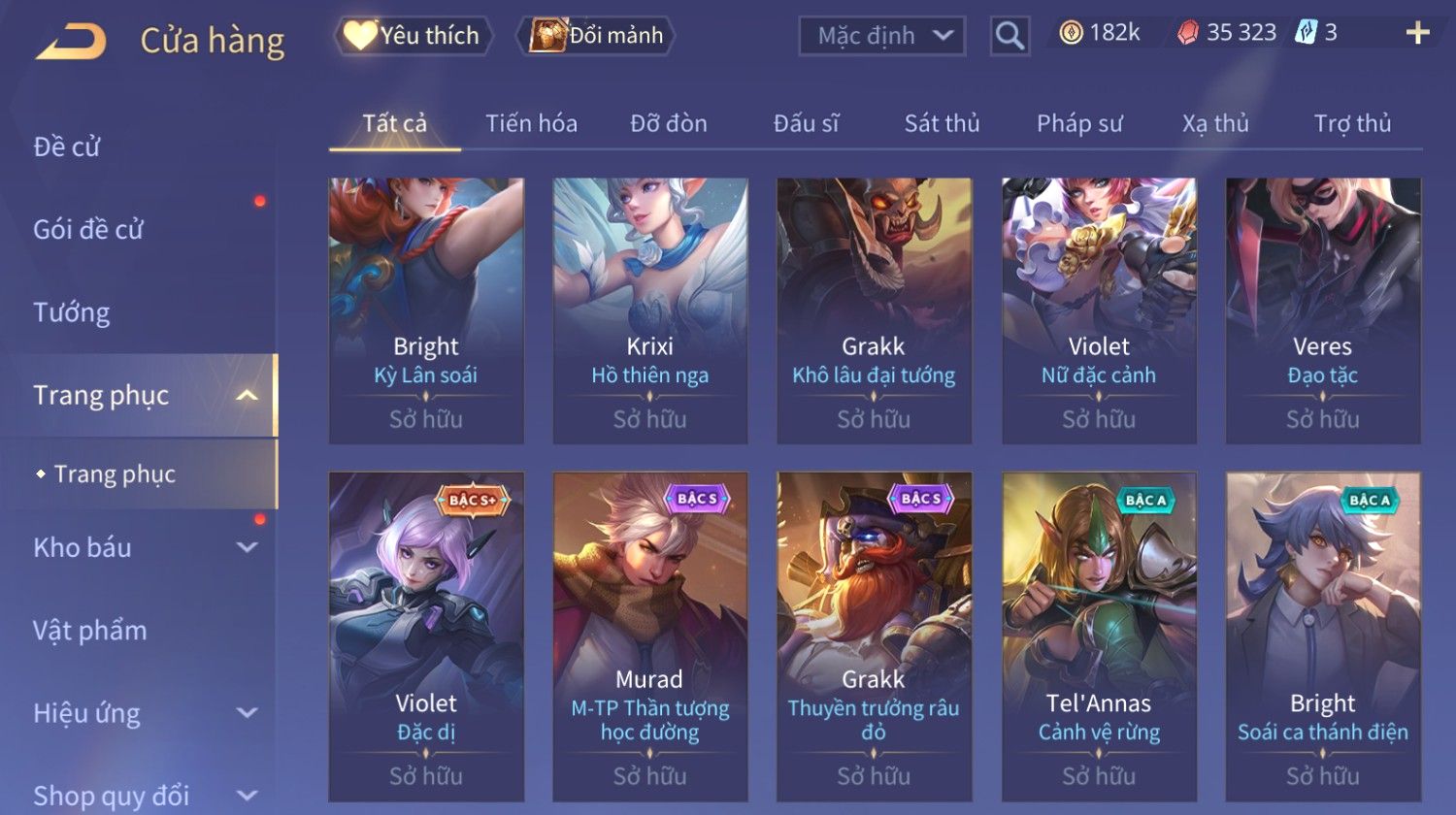Screen dimensions: 1456x815
Task: Click the back arrow icon
Action: 71,42
